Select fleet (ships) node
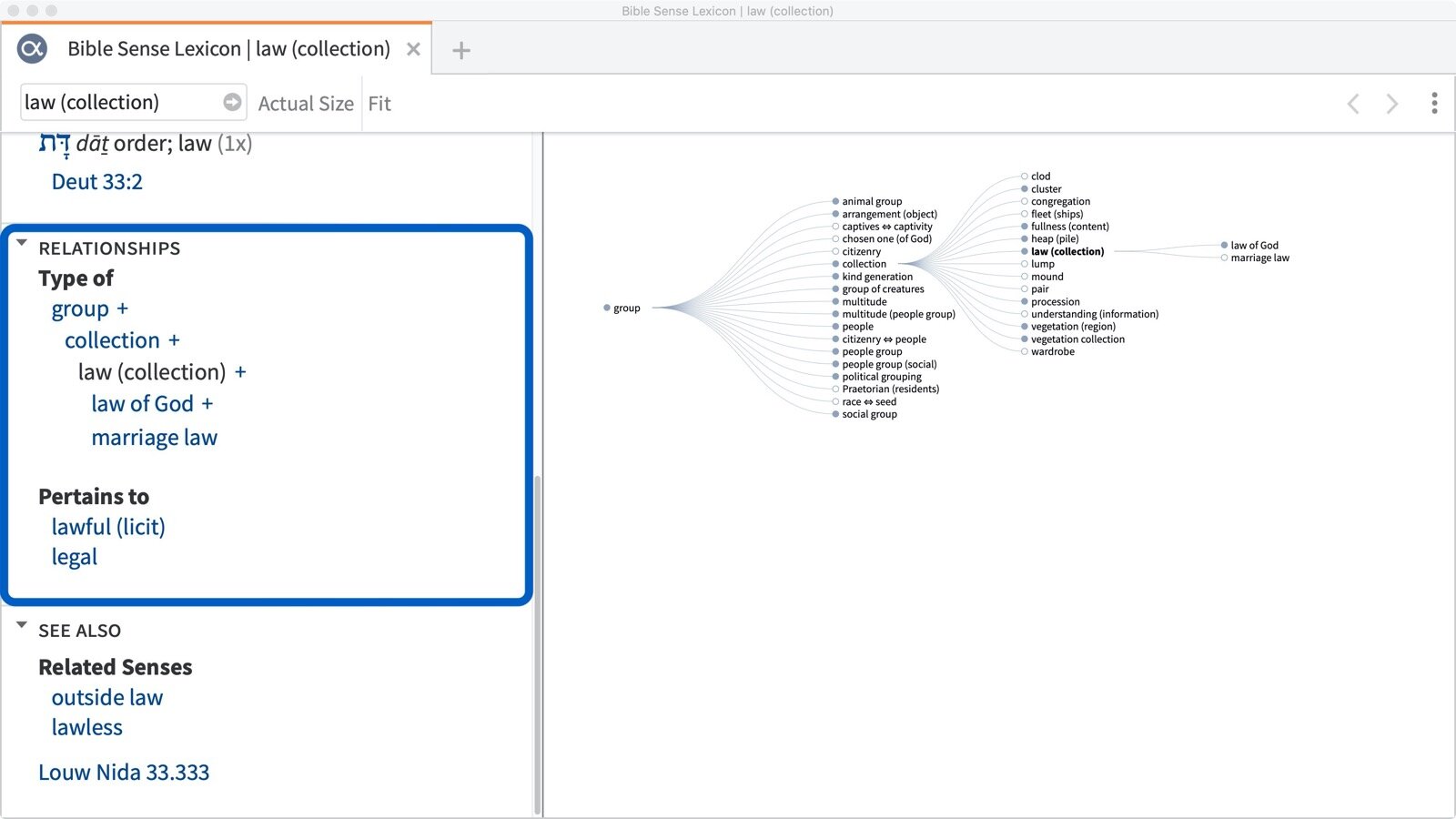The image size is (1456, 819). 1052,214
